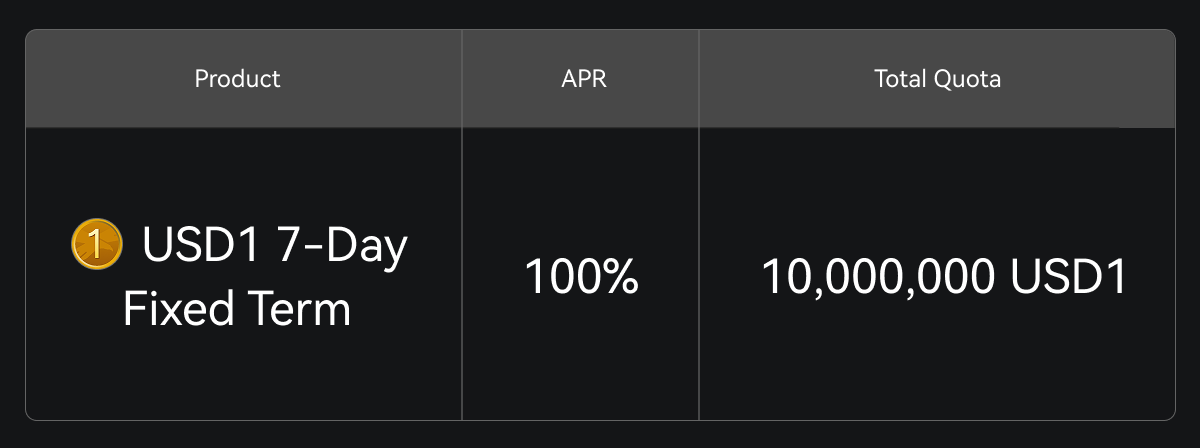Click the gold USD1 coin icon
This screenshot has width=1200, height=448.
(x=97, y=245)
